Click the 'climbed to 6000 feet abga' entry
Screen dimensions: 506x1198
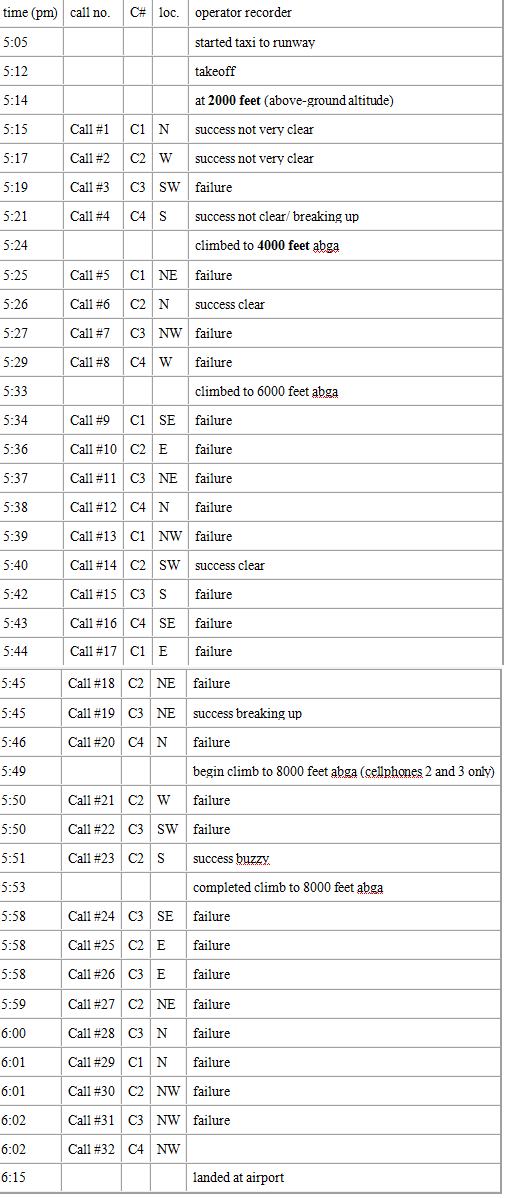345,391
